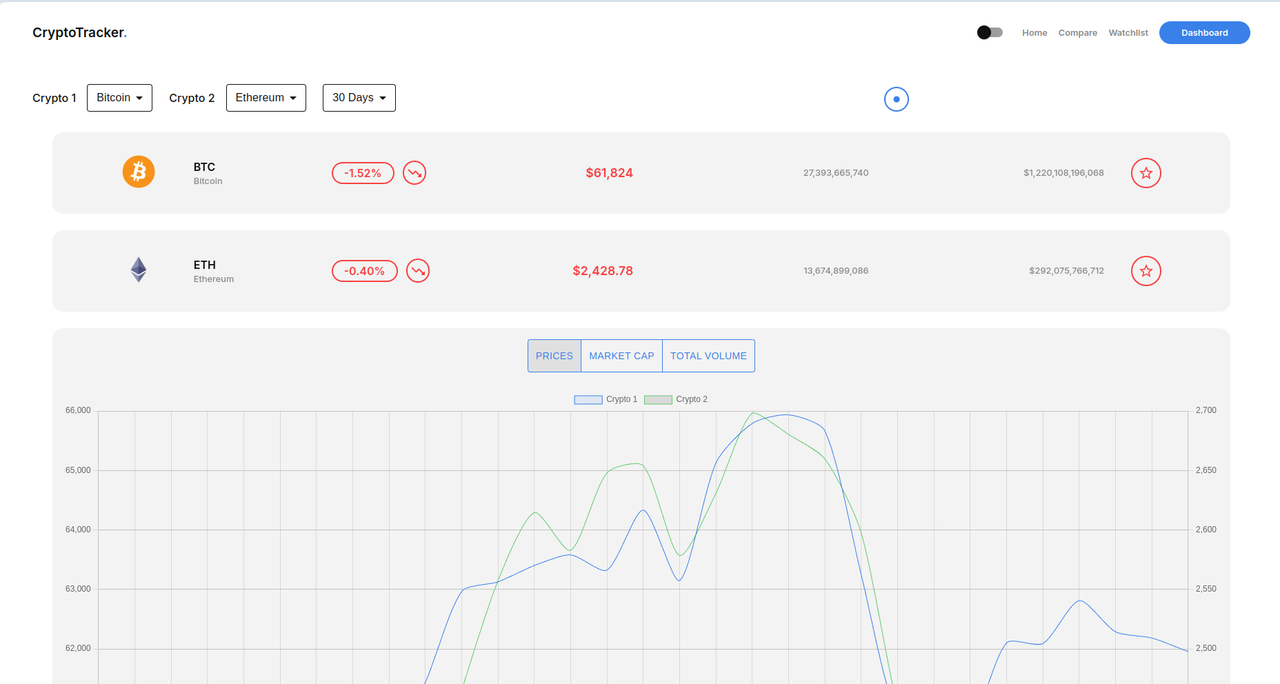
Task: Click the BTC ticker name
Action: (204, 167)
